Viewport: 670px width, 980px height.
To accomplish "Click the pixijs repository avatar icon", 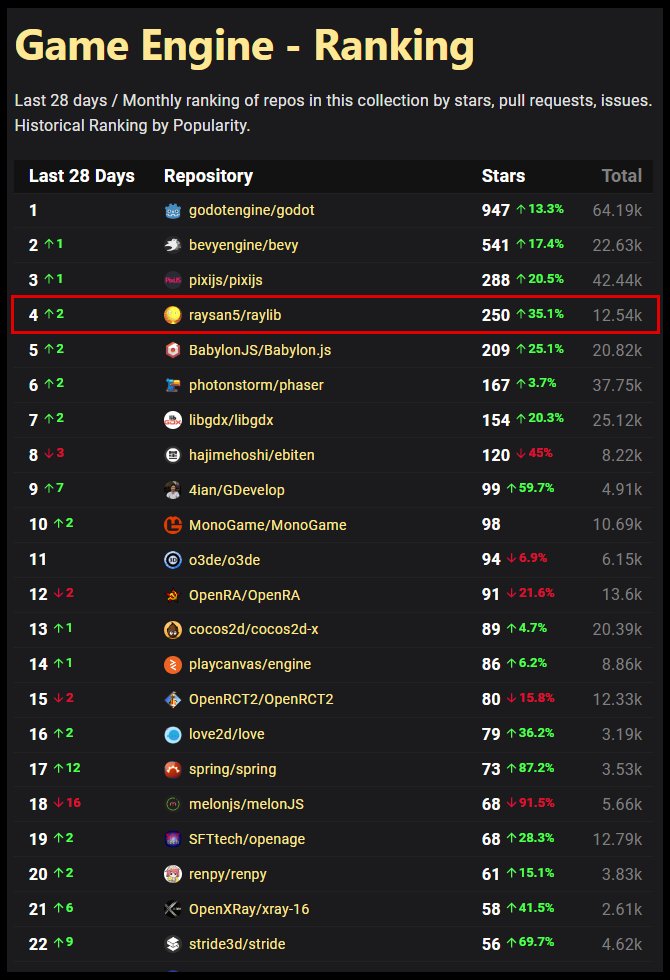I will click(x=172, y=280).
